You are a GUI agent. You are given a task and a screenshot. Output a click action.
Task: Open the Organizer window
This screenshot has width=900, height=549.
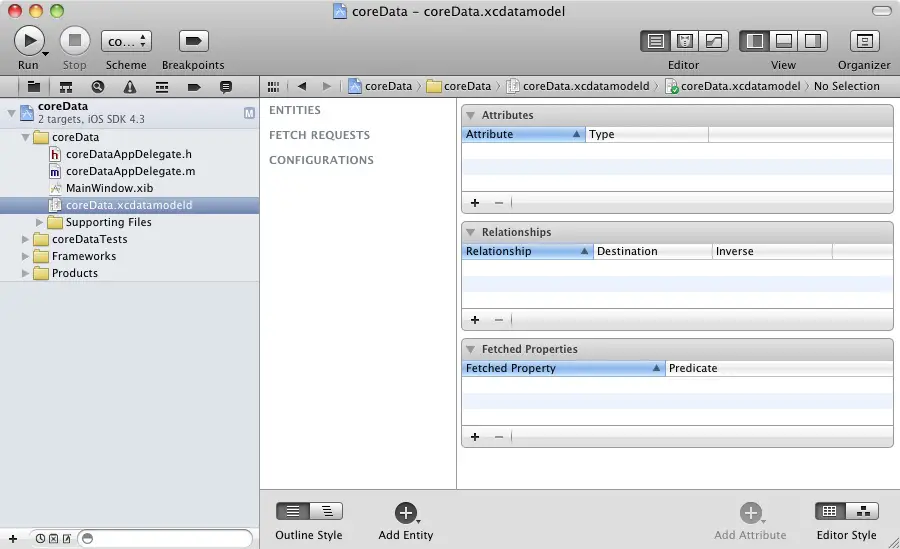point(864,41)
